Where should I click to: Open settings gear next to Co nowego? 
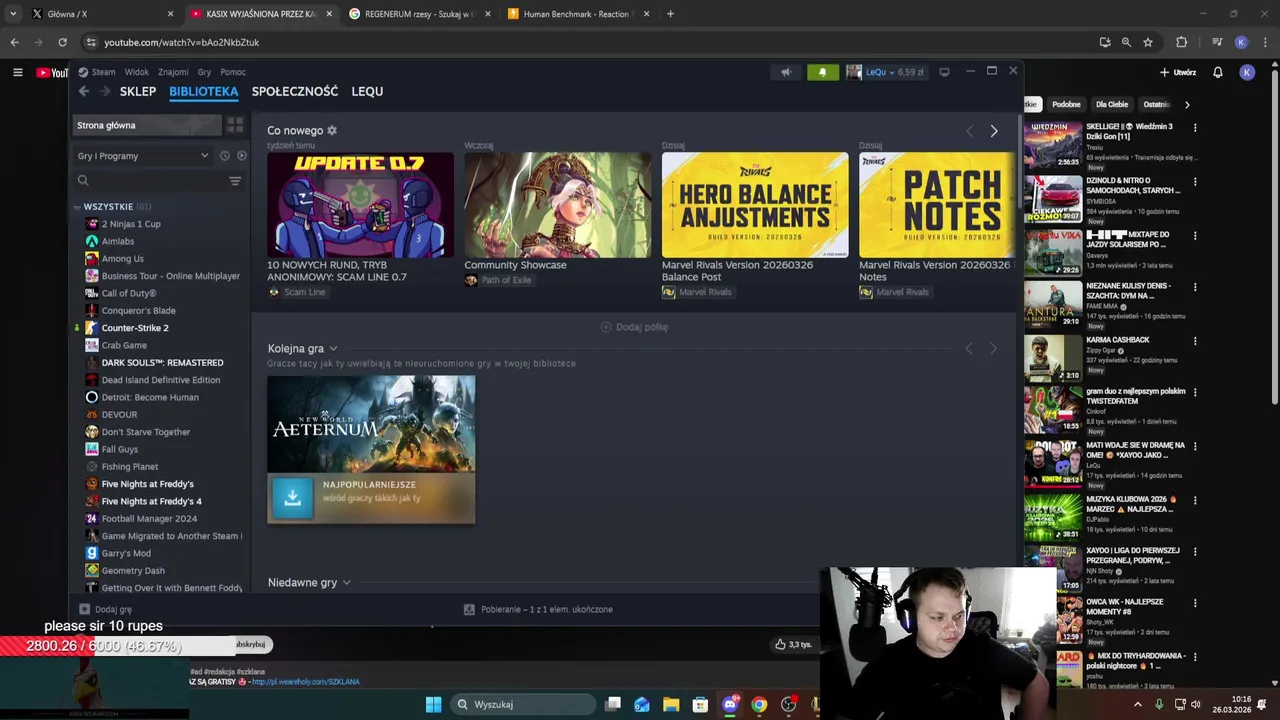click(x=332, y=130)
